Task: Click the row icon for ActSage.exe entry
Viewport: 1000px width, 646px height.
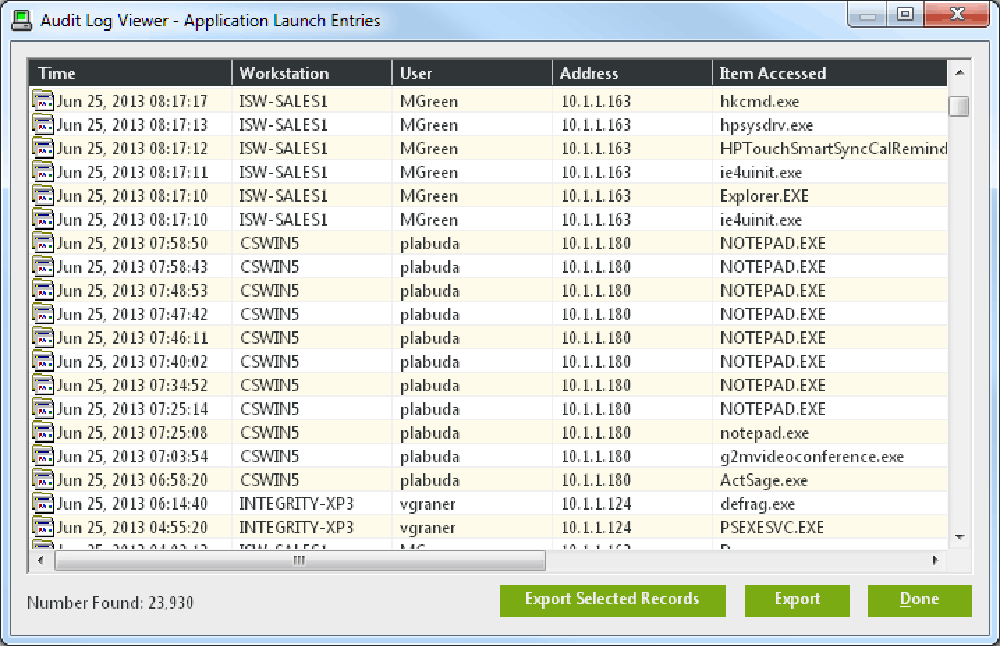Action: [43, 480]
